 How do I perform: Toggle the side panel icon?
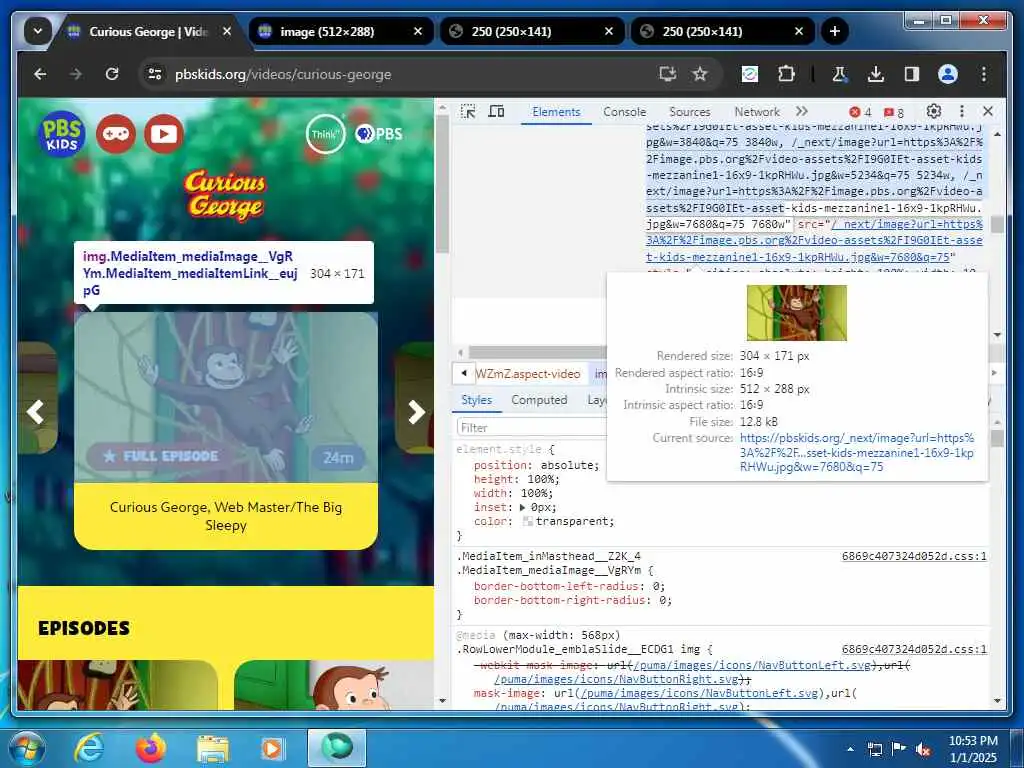pyautogui.click(x=912, y=74)
